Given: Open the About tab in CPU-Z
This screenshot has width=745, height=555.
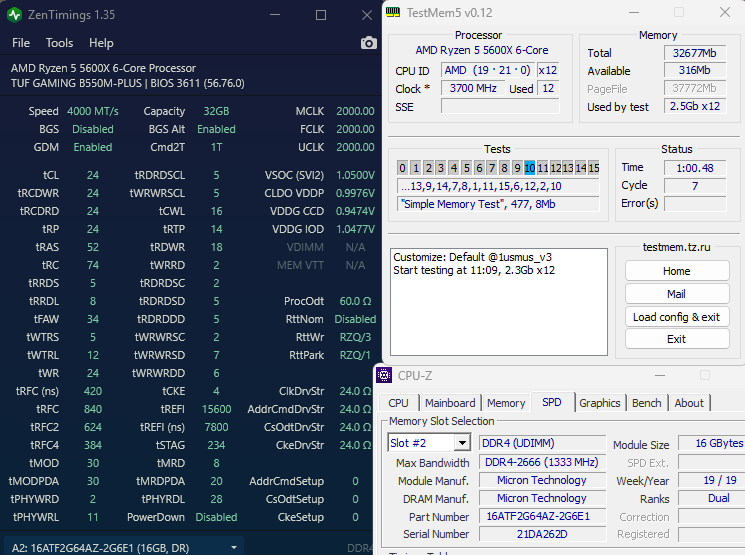Looking at the screenshot, I should [x=689, y=403].
